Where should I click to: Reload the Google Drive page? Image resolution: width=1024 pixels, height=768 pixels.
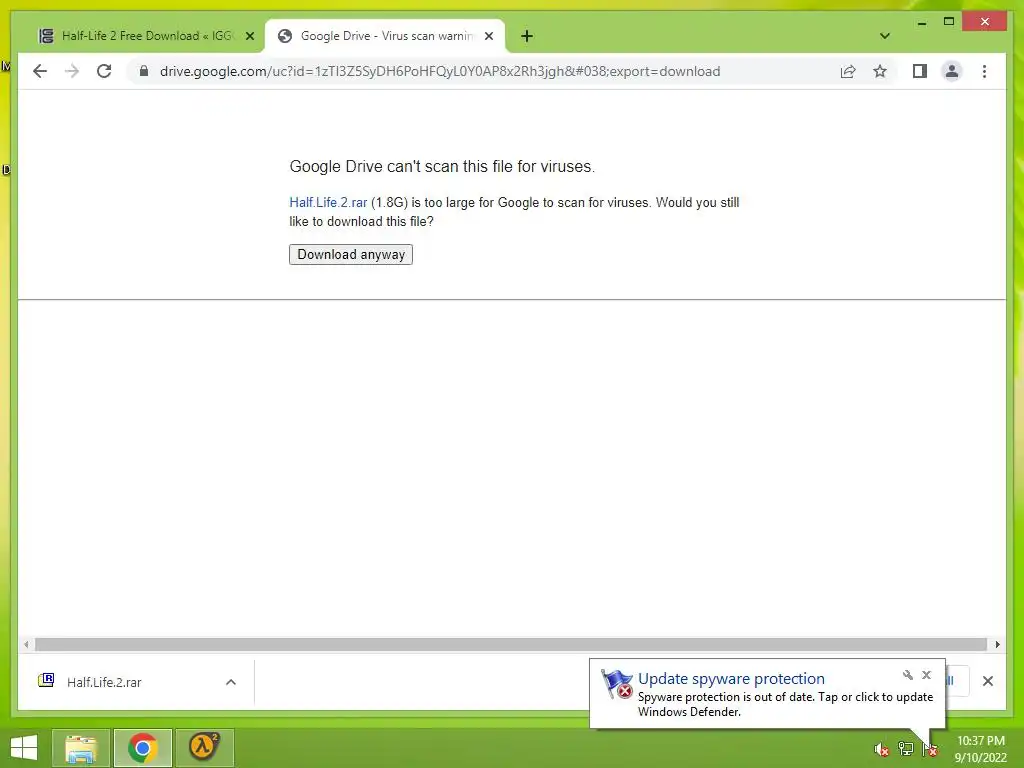tap(104, 71)
